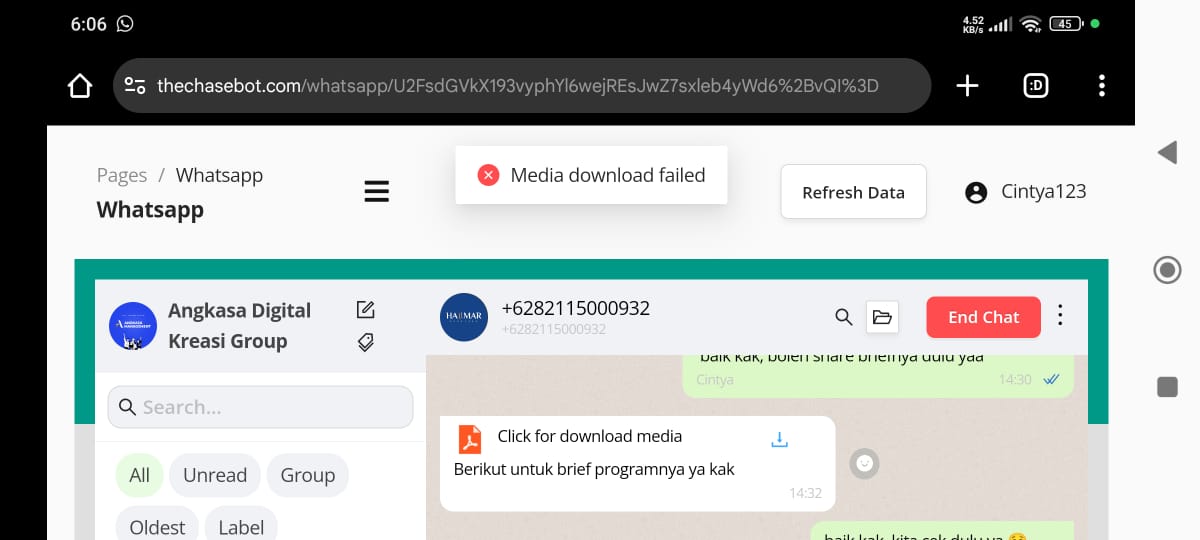This screenshot has width=1200, height=540.
Task: Open chat options three-dot menu
Action: tap(1060, 316)
